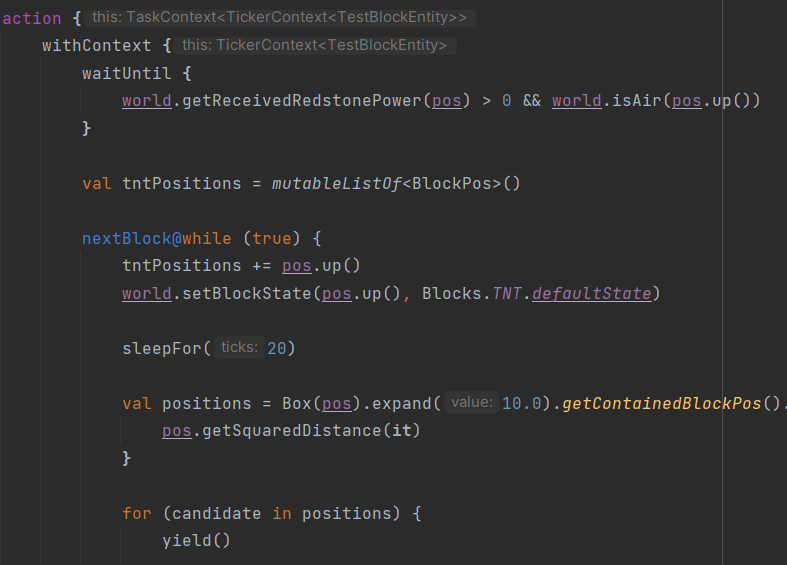Click the isAir method call
The height and width of the screenshot is (565, 787).
pyautogui.click(x=636, y=101)
